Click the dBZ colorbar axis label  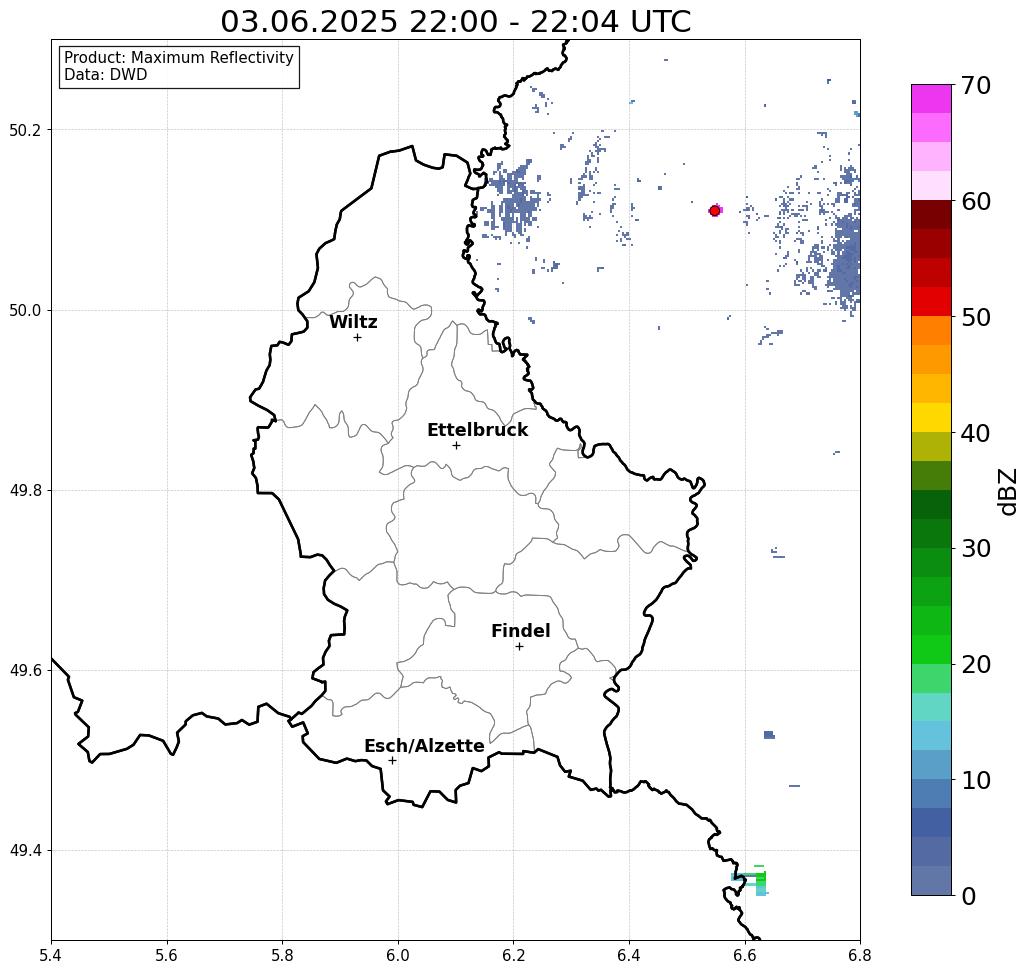click(1007, 491)
